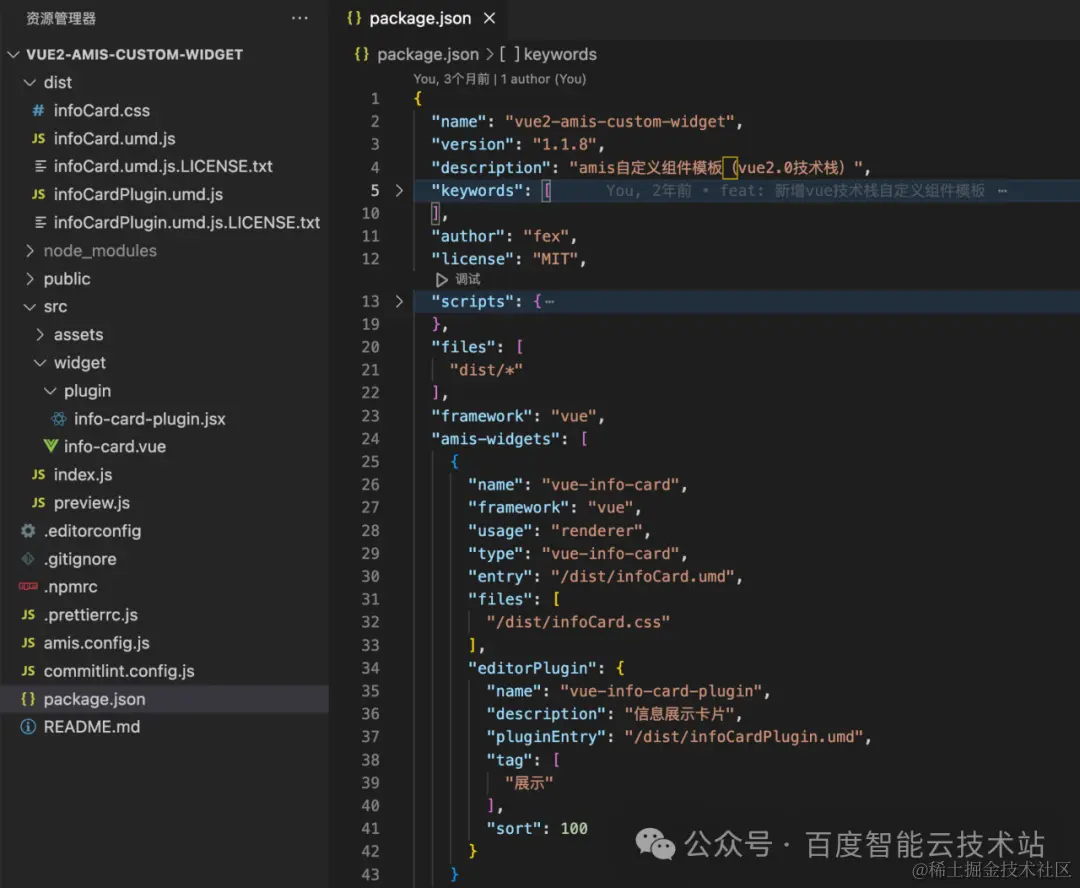Click the "MIT" license value
The height and width of the screenshot is (888, 1080).
click(x=555, y=259)
